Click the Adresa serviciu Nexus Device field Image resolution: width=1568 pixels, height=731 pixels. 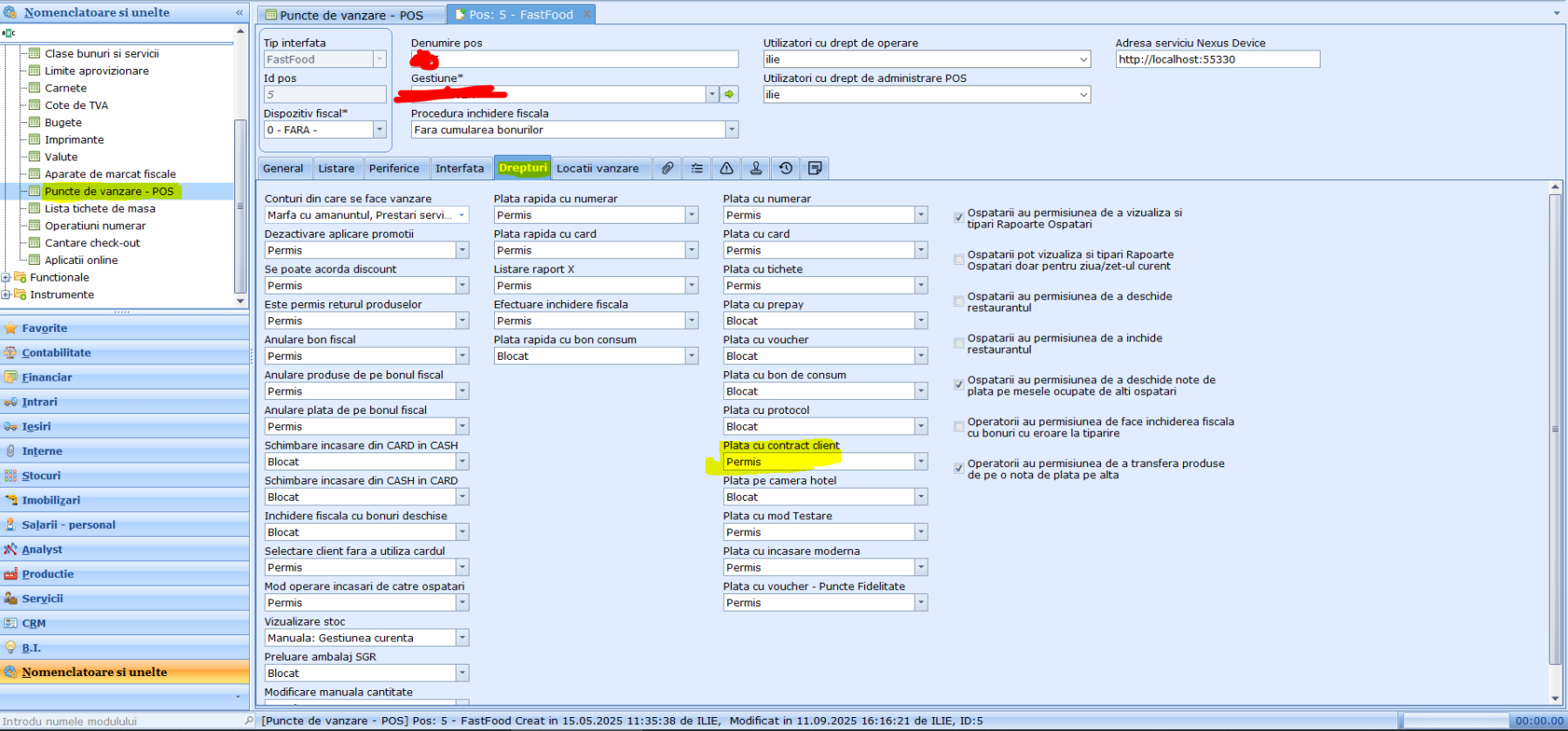tap(1217, 59)
